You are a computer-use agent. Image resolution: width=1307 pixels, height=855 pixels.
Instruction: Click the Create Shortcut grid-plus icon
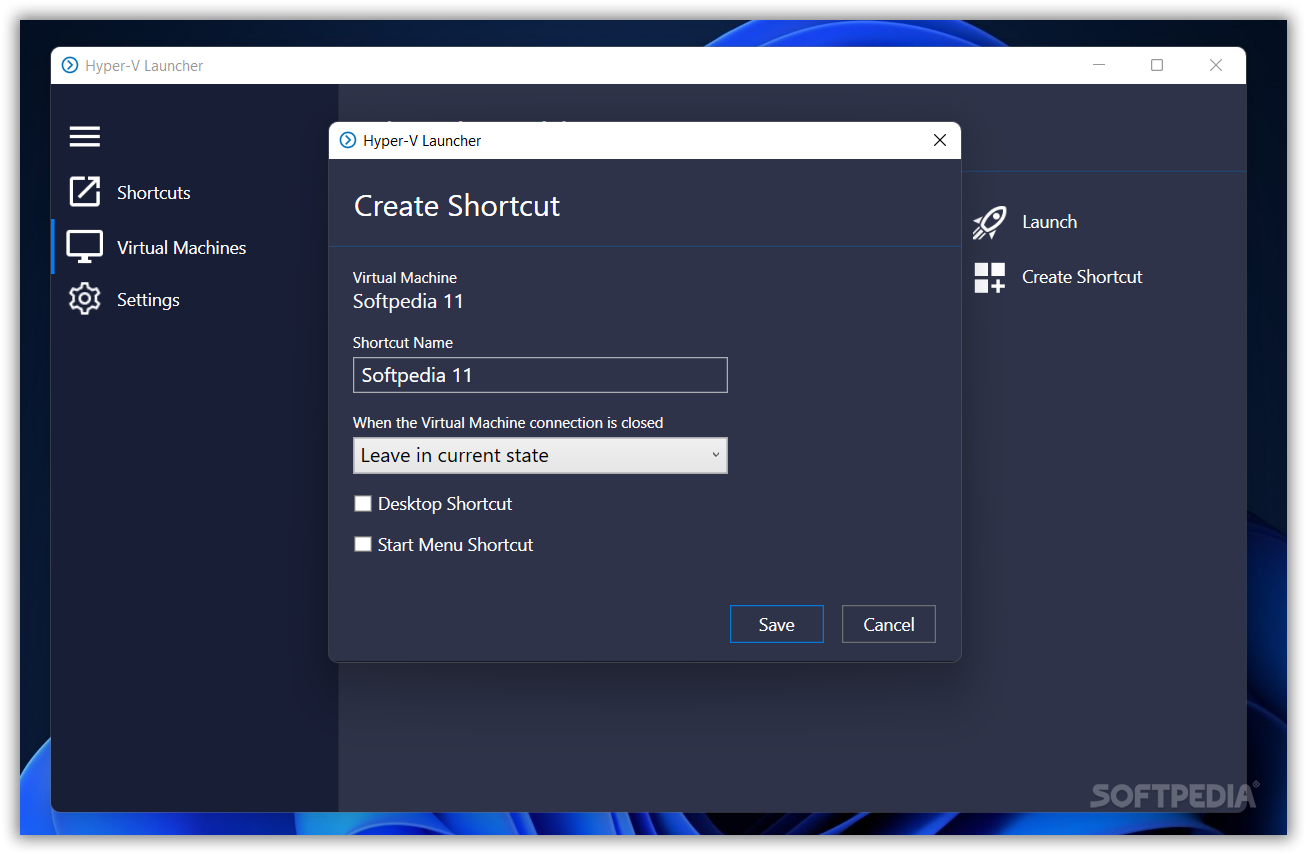point(990,277)
